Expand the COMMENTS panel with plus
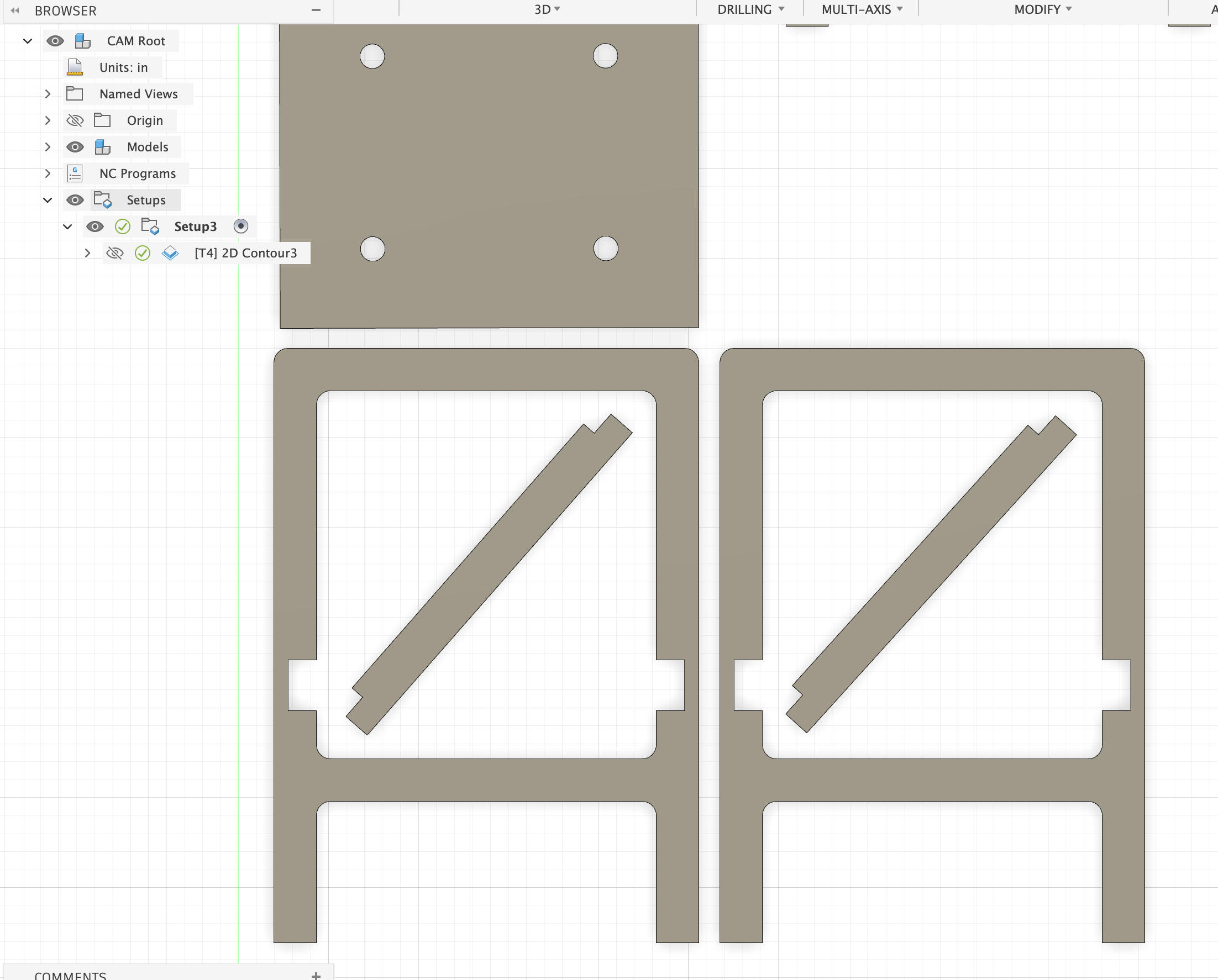Screen dimensions: 1218x980 coord(316,975)
